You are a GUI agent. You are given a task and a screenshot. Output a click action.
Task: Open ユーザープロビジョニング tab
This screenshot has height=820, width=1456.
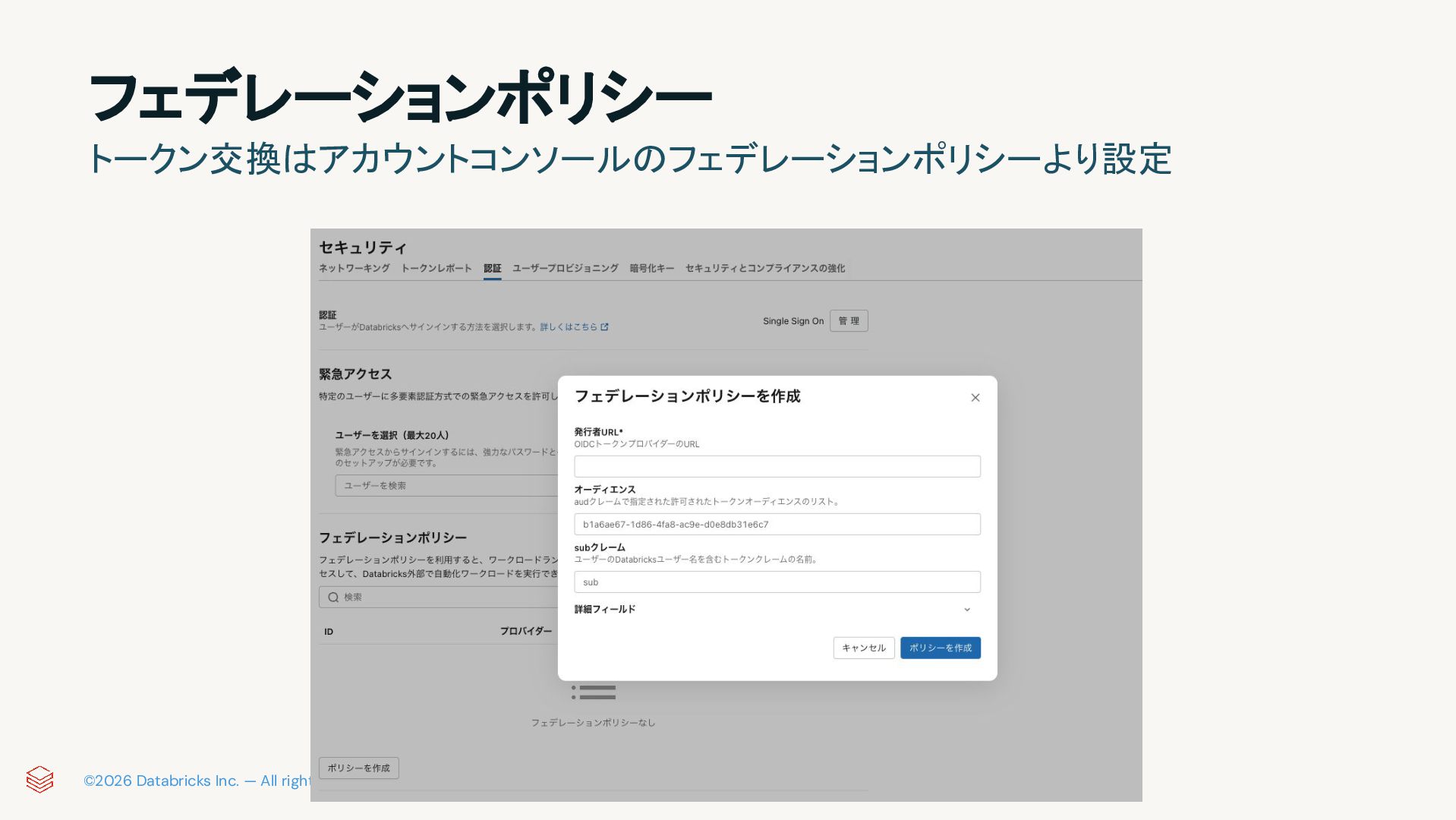click(x=566, y=268)
